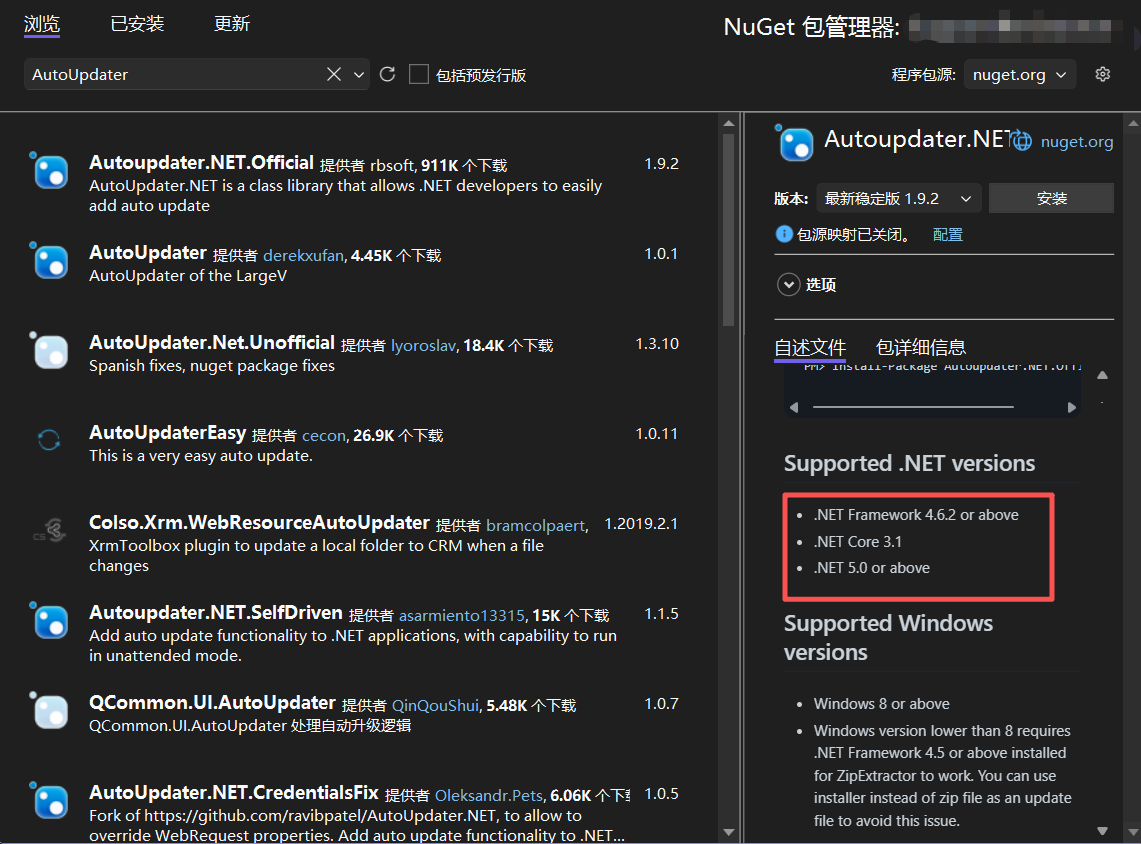
Task: Click the .NET Core 3.1 bullet
Action: (x=858, y=541)
